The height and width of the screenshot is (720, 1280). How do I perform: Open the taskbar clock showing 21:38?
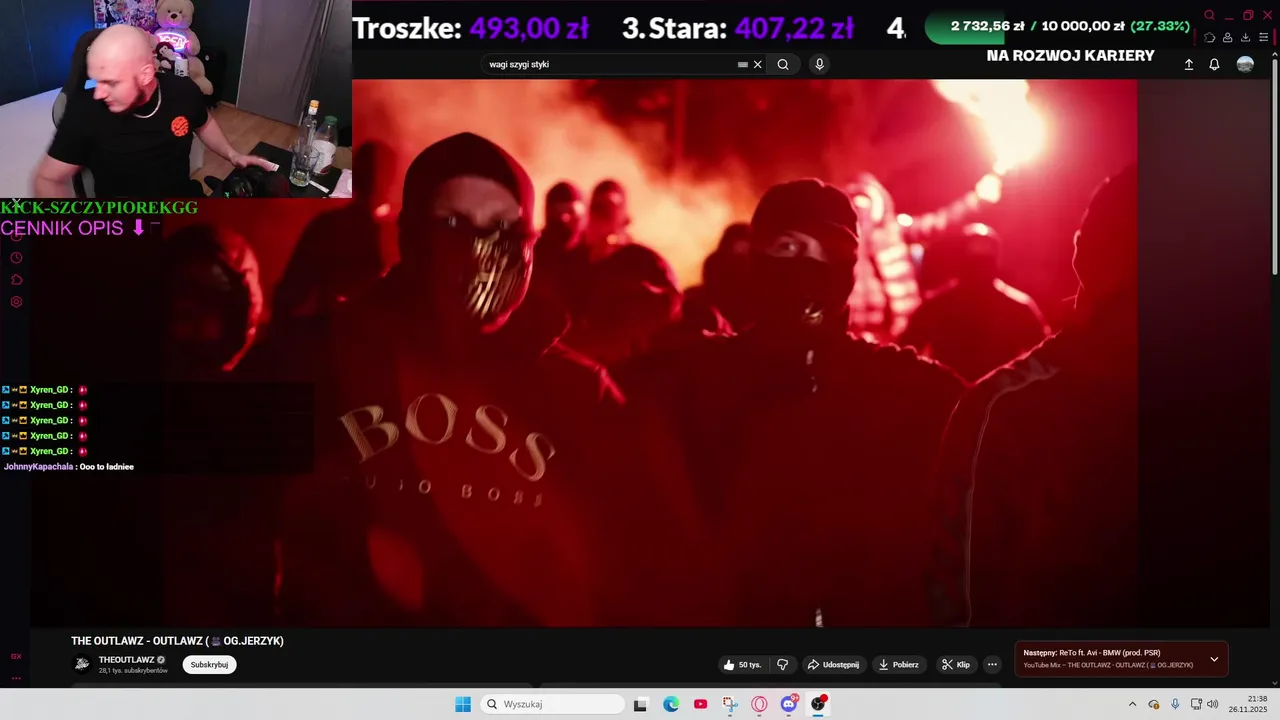point(1249,704)
